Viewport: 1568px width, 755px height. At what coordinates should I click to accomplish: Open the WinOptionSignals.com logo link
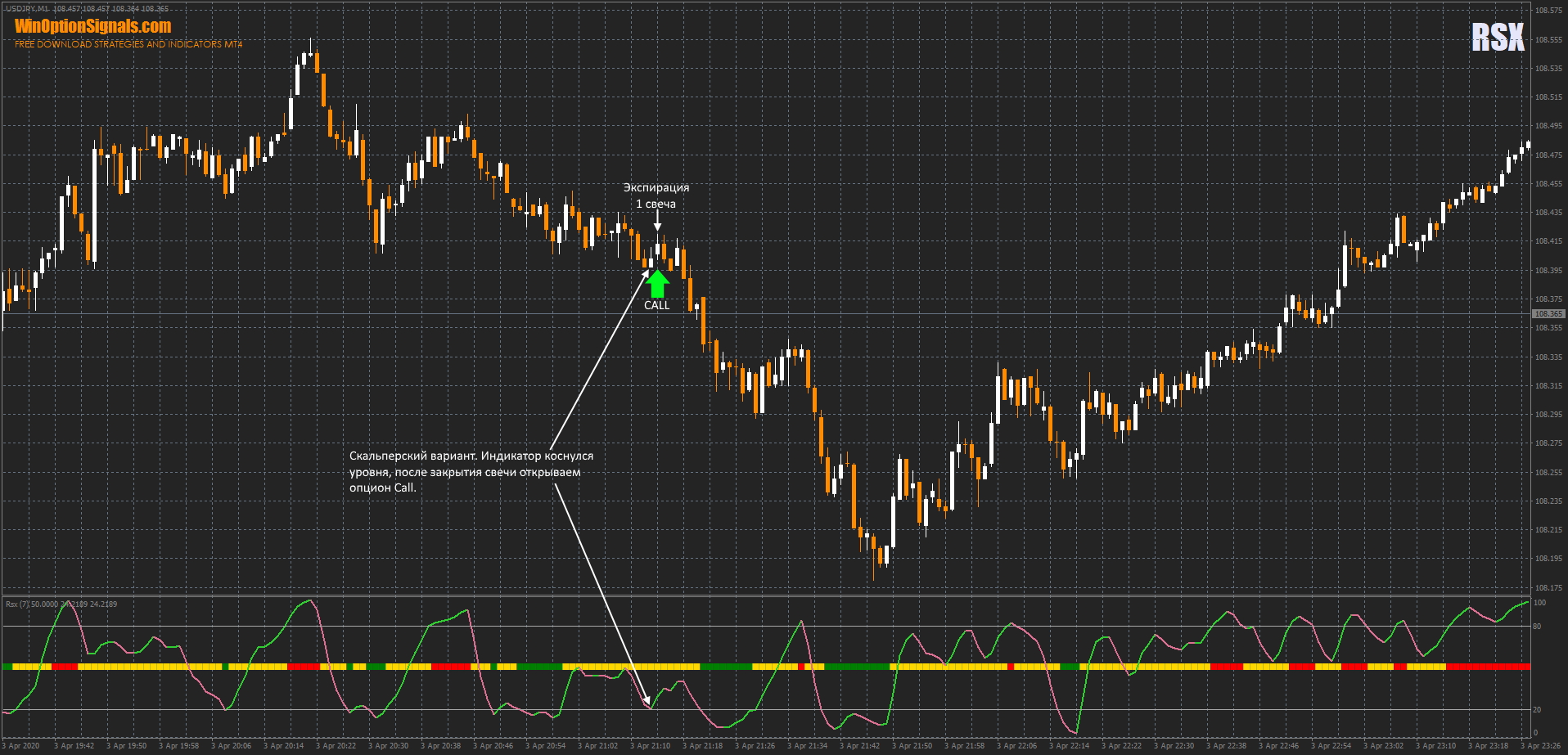tap(93, 26)
